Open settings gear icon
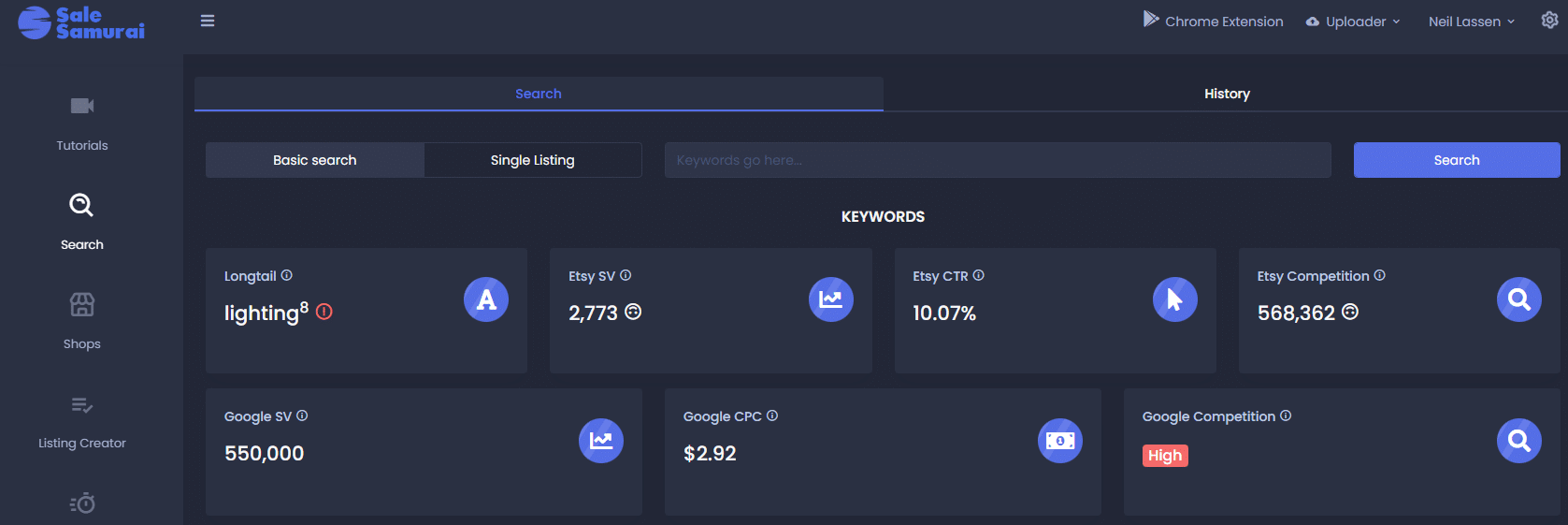This screenshot has width=1568, height=525. click(x=1549, y=21)
